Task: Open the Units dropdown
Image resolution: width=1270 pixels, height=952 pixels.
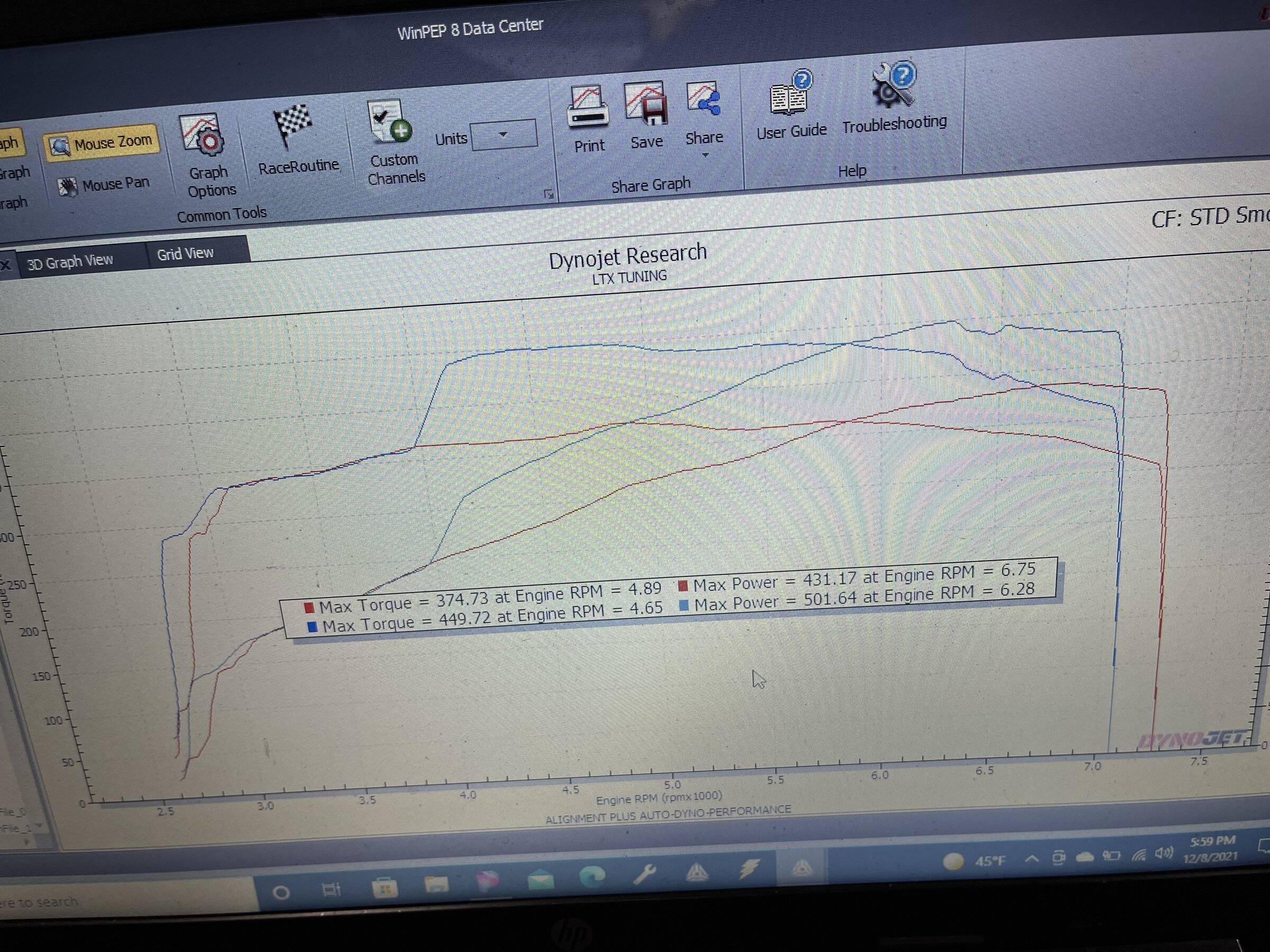Action: pyautogui.click(x=504, y=135)
